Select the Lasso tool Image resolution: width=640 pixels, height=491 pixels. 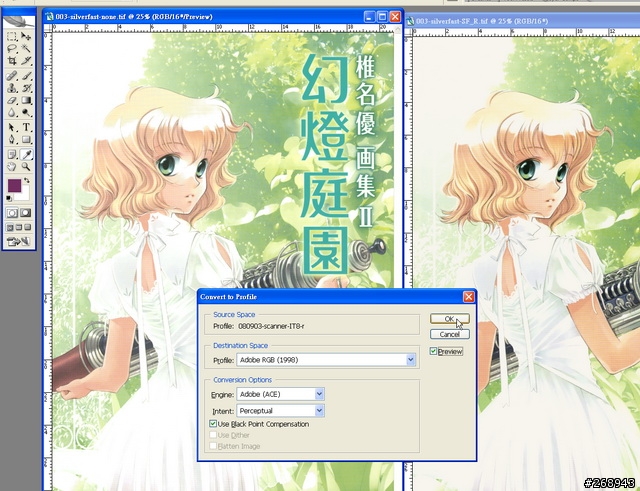pyautogui.click(x=12, y=49)
